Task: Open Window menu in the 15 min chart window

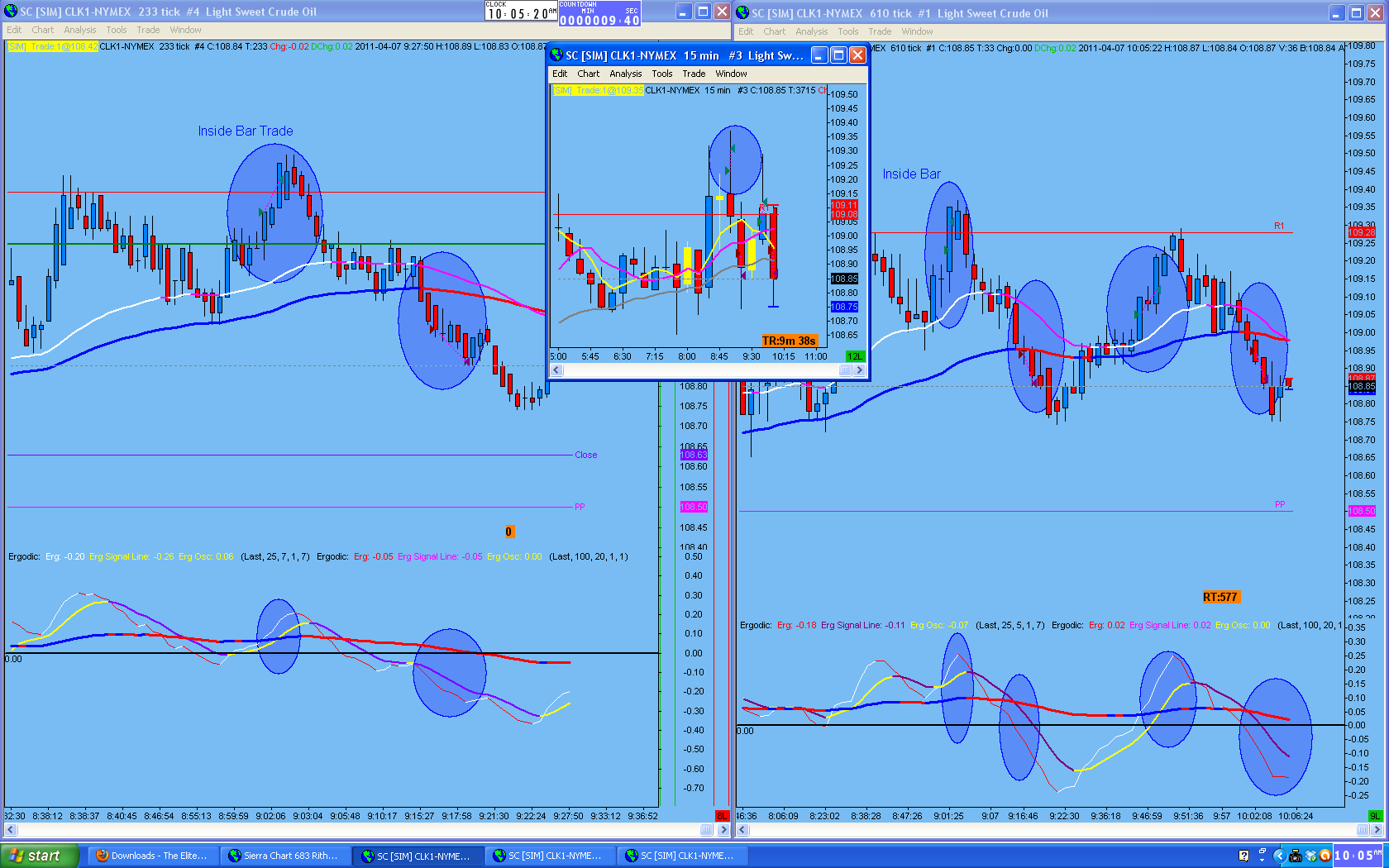Action: pos(731,74)
